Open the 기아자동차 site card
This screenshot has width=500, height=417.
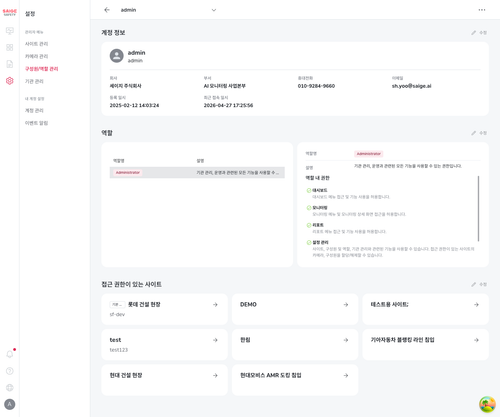426,345
